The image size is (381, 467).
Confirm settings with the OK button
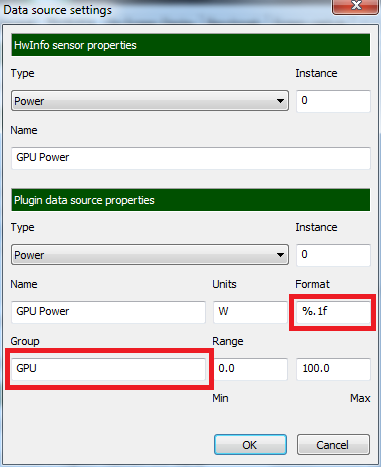250,445
